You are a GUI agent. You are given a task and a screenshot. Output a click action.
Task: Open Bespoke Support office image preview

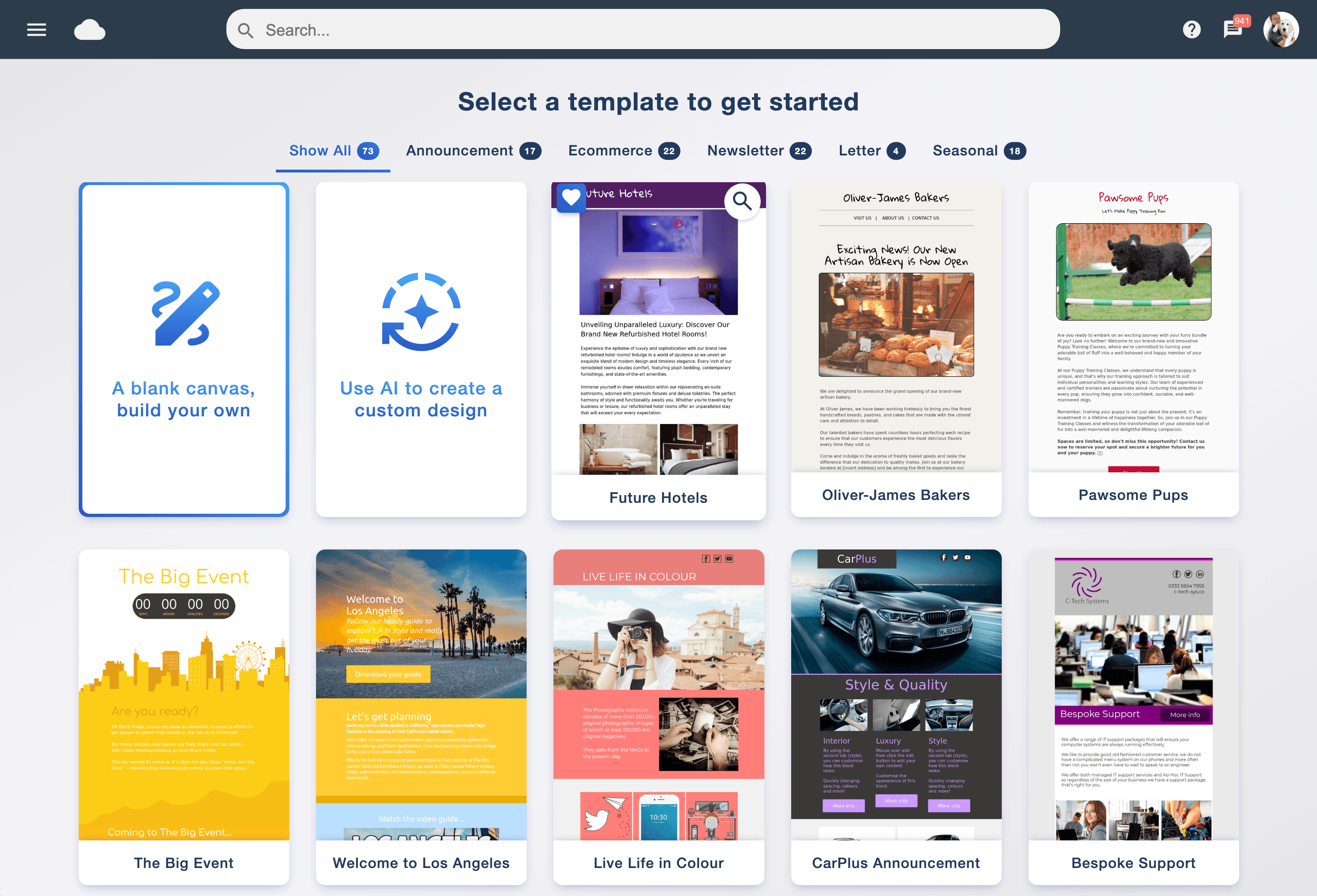pos(1133,660)
